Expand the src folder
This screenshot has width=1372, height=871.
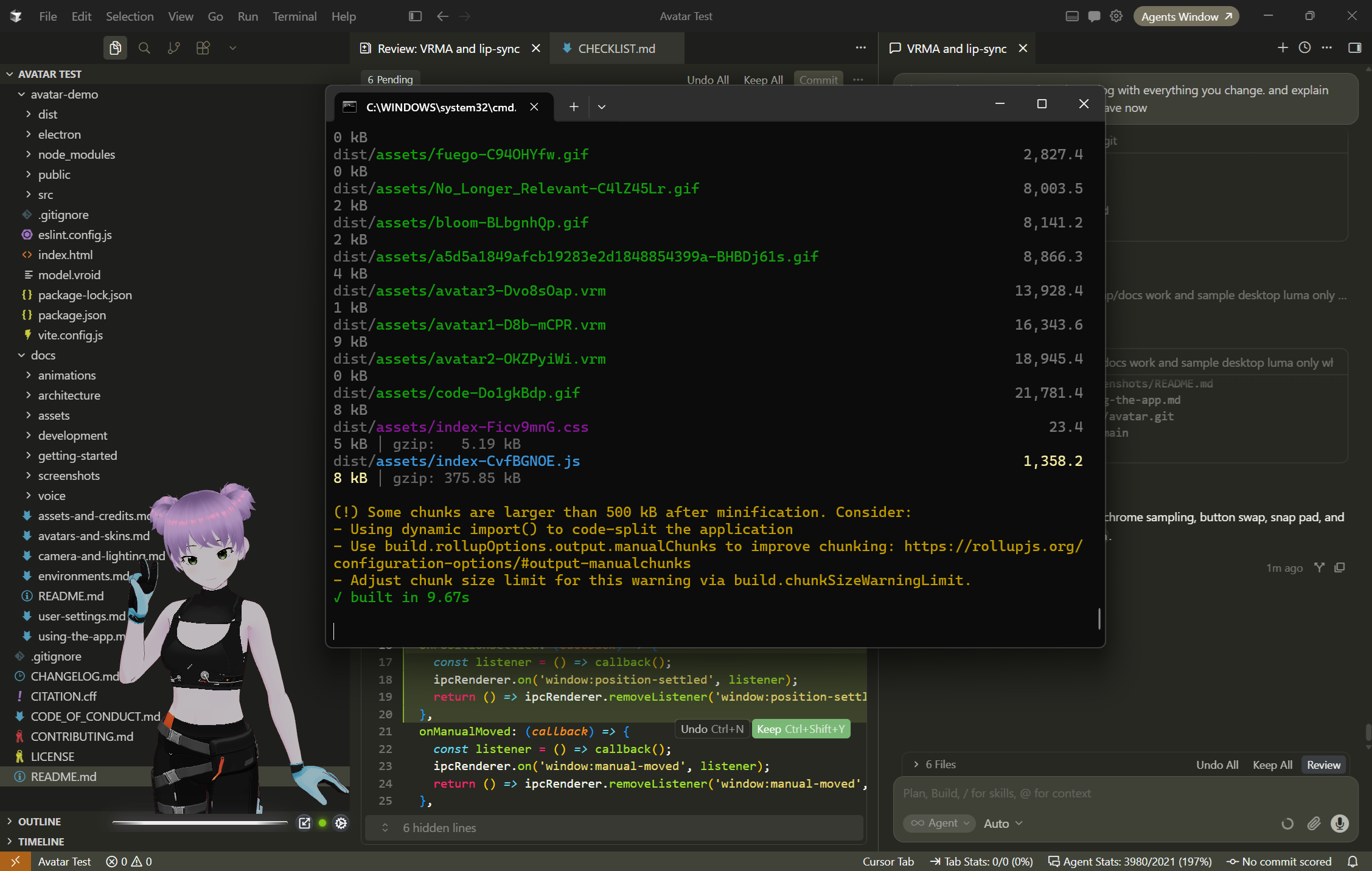coord(46,195)
